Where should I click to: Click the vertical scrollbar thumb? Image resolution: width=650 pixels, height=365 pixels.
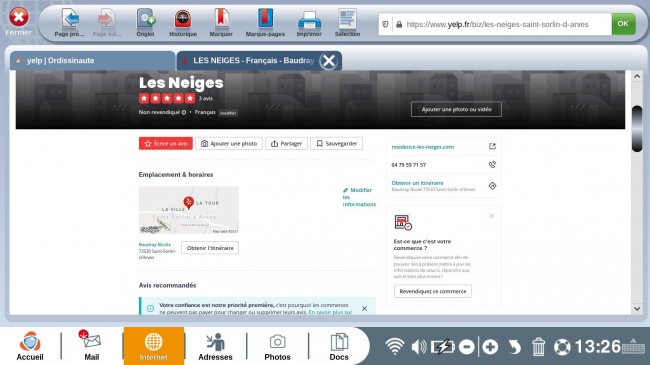point(637,129)
